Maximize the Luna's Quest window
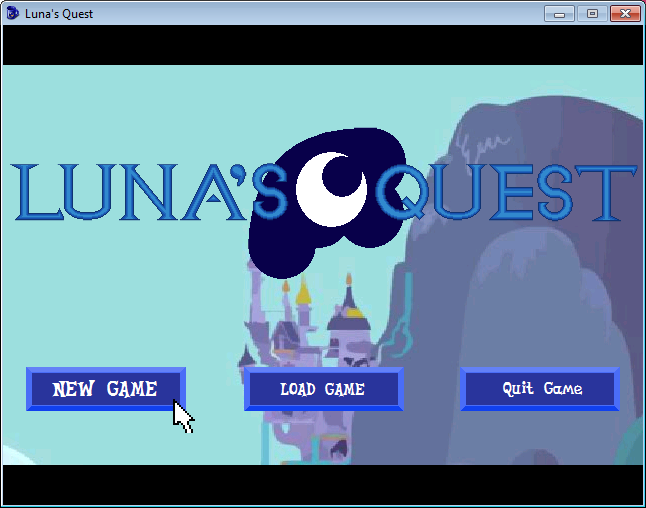646x508 pixels. [592, 14]
